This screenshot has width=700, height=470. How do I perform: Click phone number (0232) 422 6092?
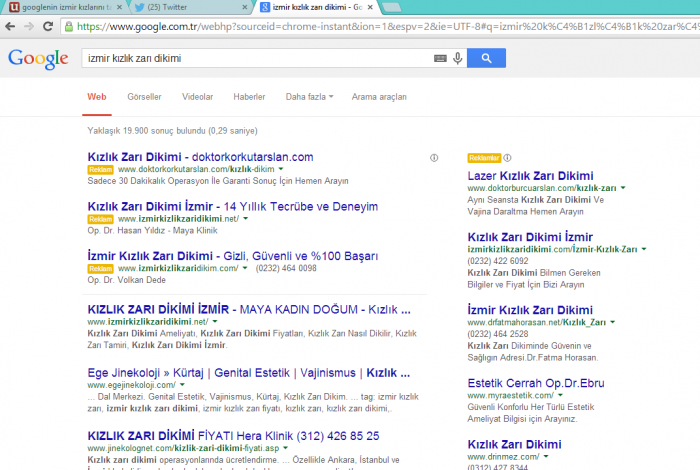pos(498,261)
